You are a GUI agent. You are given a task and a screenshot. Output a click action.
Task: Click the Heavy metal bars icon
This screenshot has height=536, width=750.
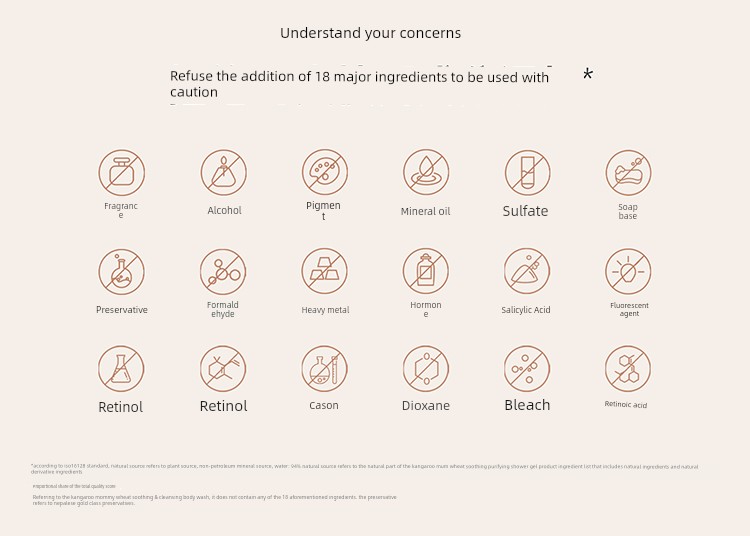324,271
